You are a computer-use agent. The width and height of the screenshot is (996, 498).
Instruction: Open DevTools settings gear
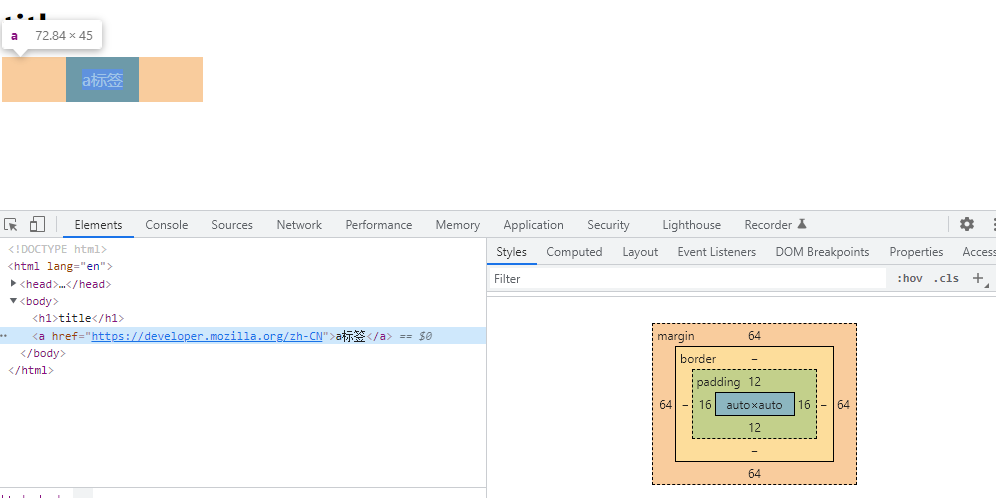[967, 224]
